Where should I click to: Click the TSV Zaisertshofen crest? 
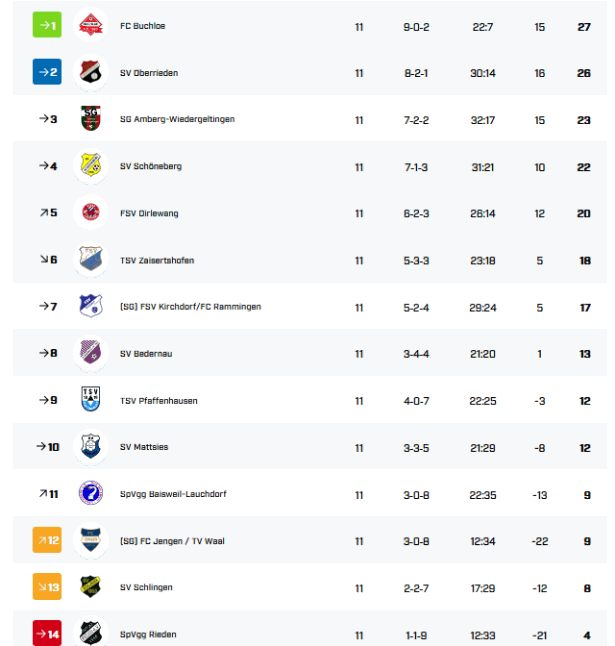coord(91,260)
